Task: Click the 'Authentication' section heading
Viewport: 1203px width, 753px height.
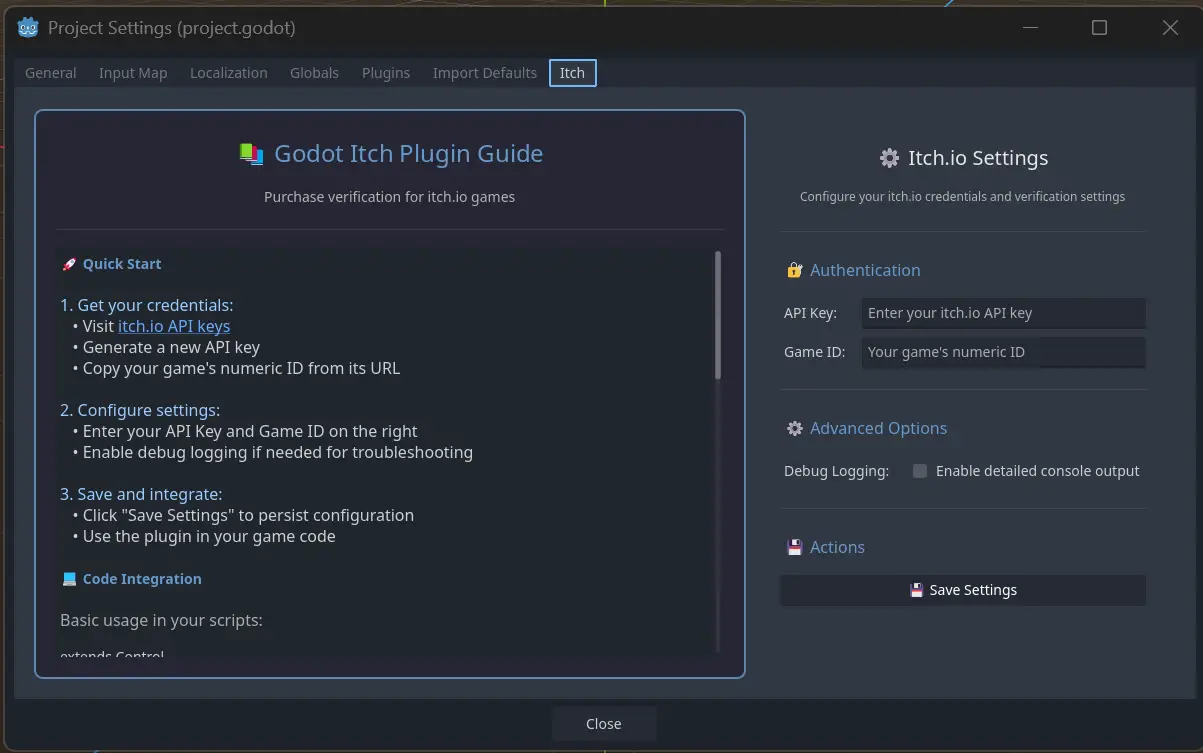Action: coord(865,270)
